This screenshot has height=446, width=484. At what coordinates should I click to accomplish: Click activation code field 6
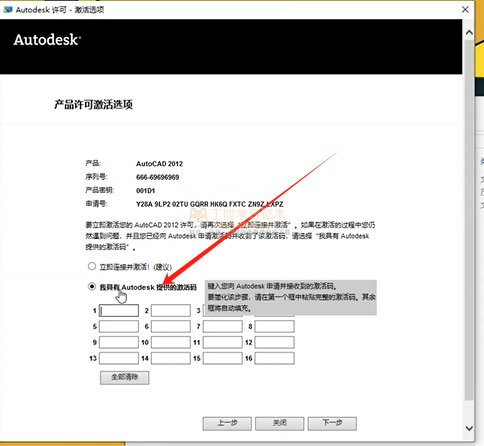click(171, 326)
